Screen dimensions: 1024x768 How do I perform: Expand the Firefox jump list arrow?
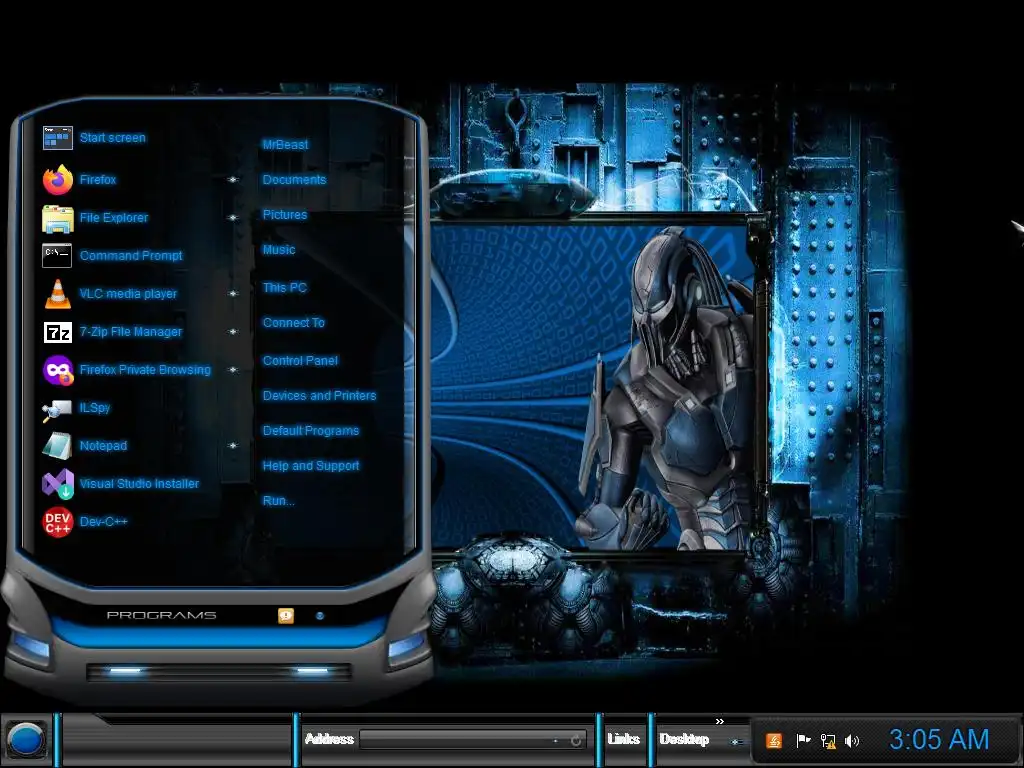click(x=232, y=180)
